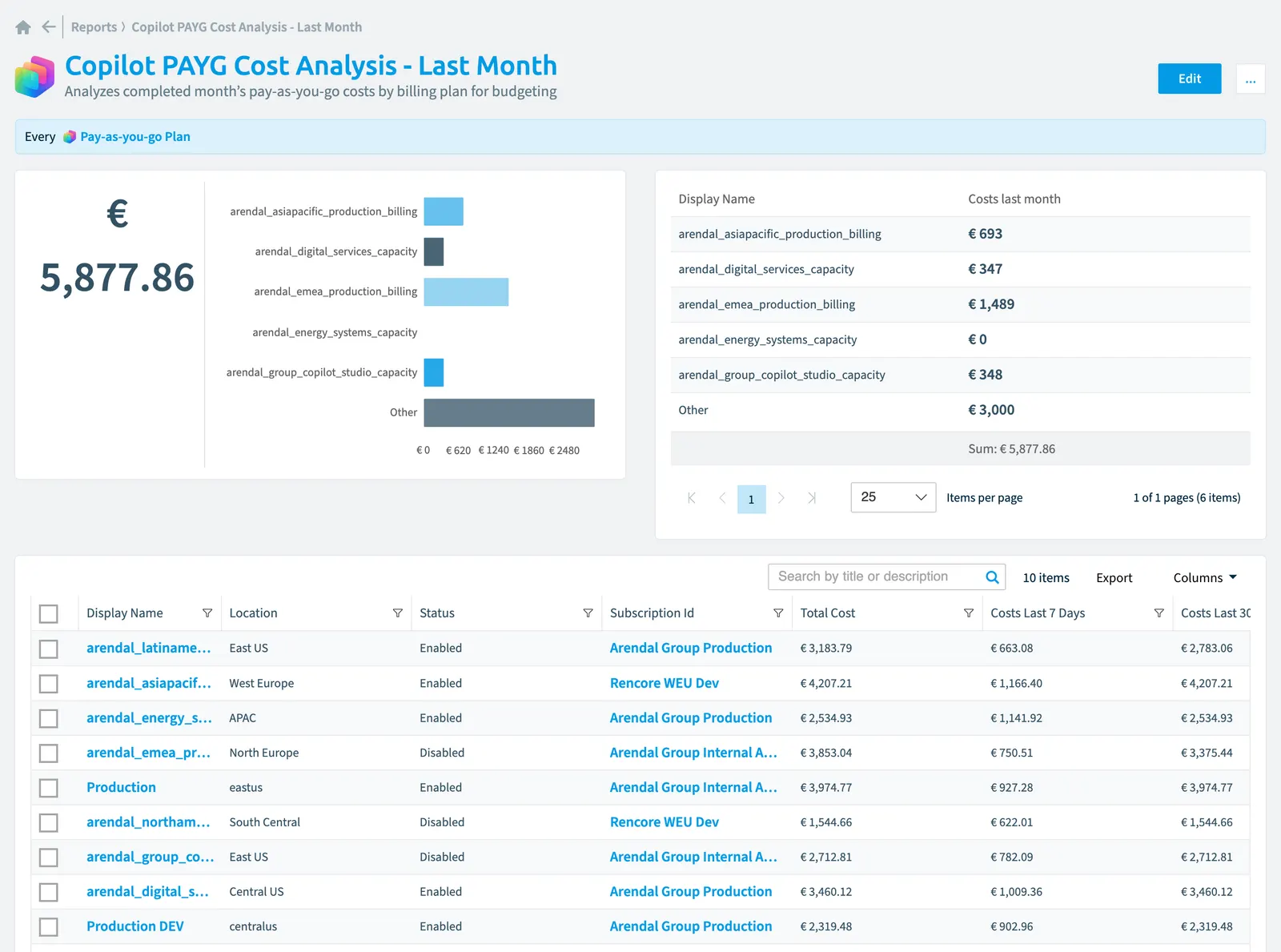Open filter for Subscription Id column
Viewport: 1281px width, 952px height.
tap(778, 613)
